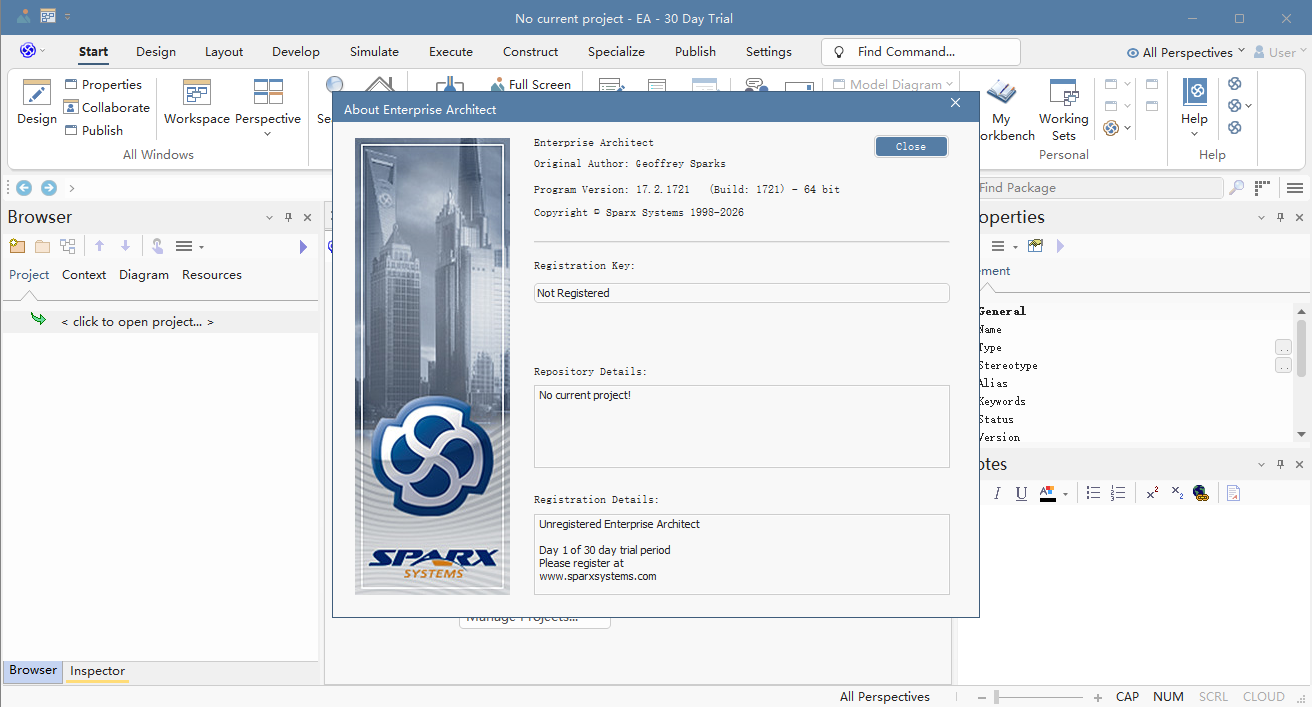1312x707 pixels.
Task: Switch to the Inspector tab at bottom
Action: click(98, 671)
